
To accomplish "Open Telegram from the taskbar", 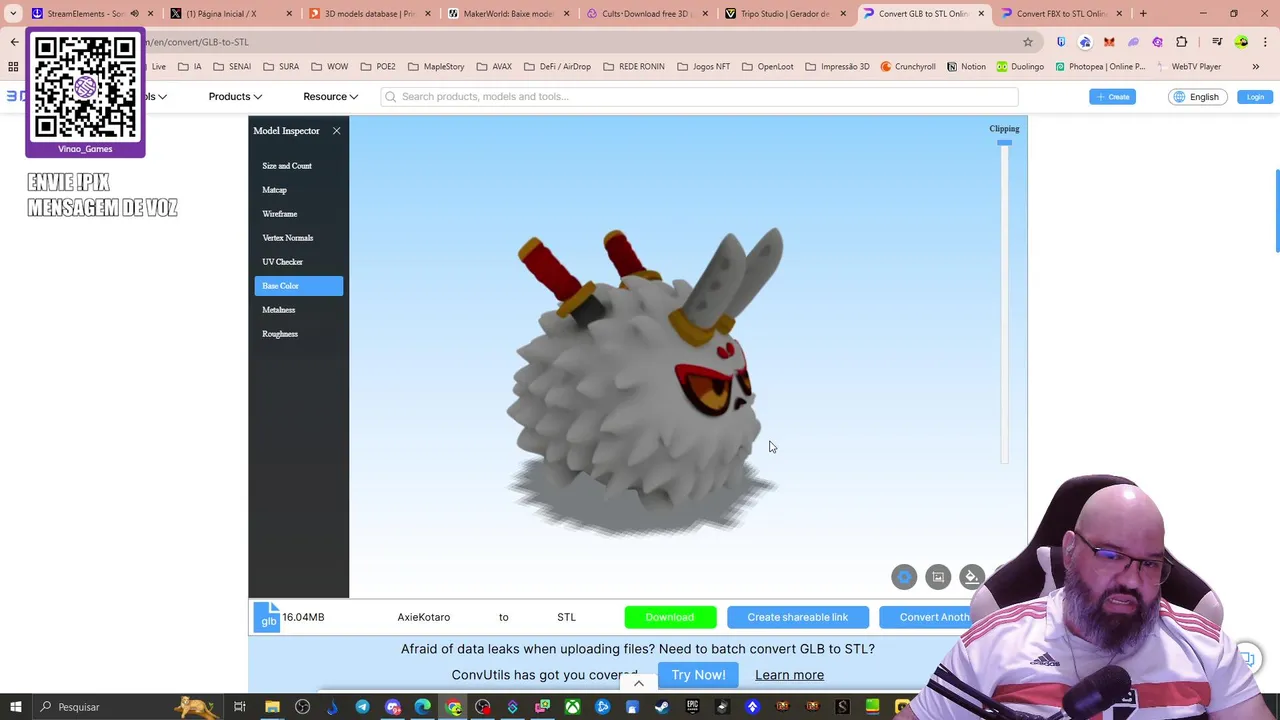I will tap(362, 707).
